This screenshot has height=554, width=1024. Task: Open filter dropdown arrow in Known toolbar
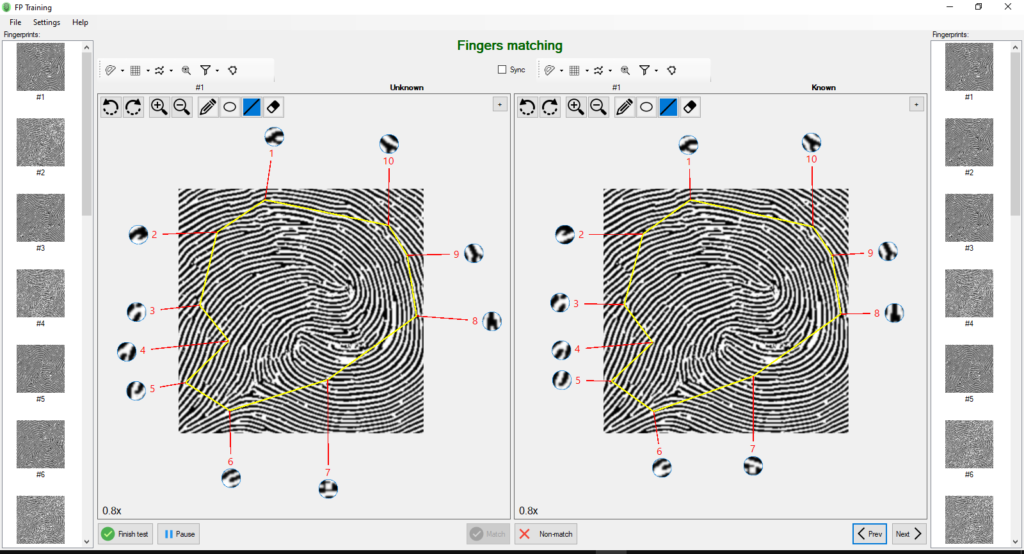(656, 71)
